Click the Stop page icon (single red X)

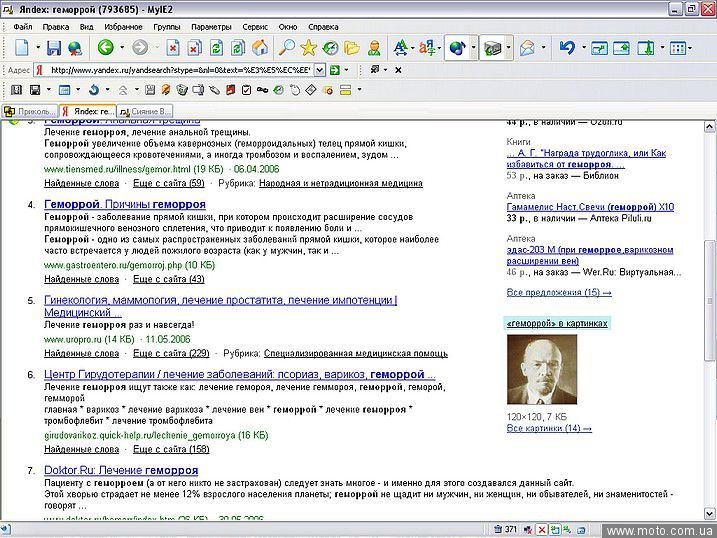pos(173,48)
